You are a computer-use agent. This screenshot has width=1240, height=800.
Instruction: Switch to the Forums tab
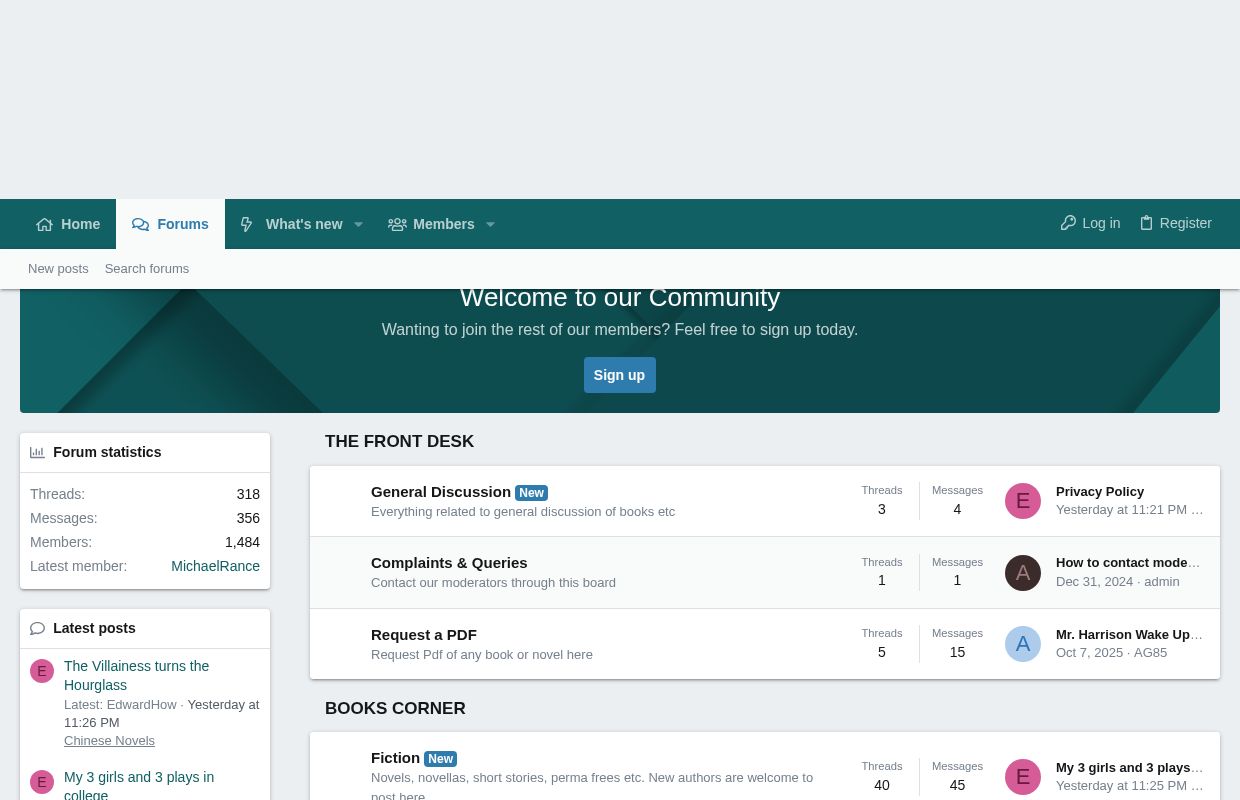click(170, 224)
